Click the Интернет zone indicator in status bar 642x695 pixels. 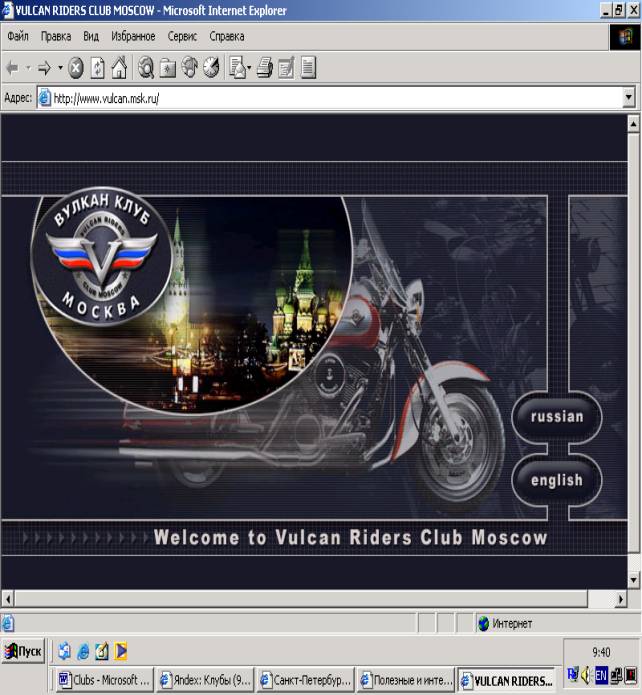click(x=557, y=624)
